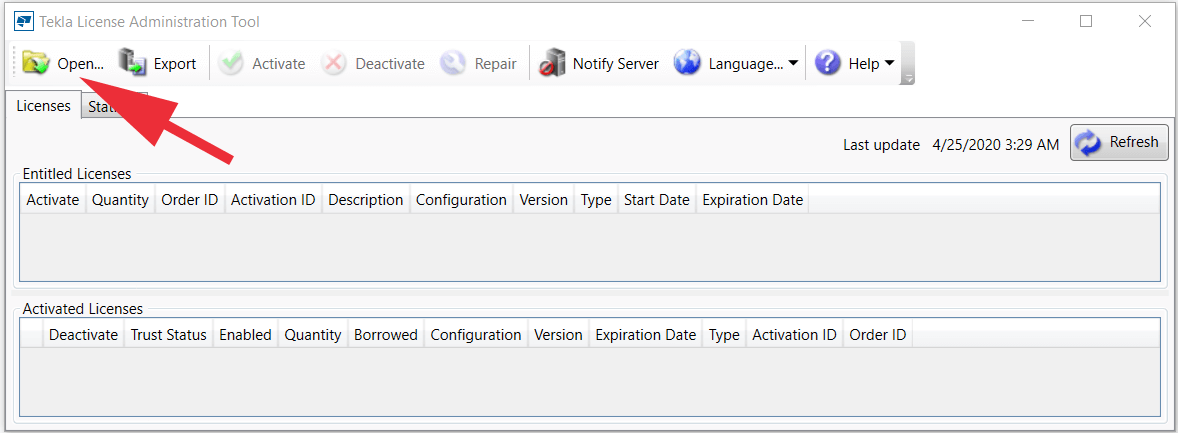
Task: Sort Entitled Licenses by Quantity column
Action: click(120, 200)
